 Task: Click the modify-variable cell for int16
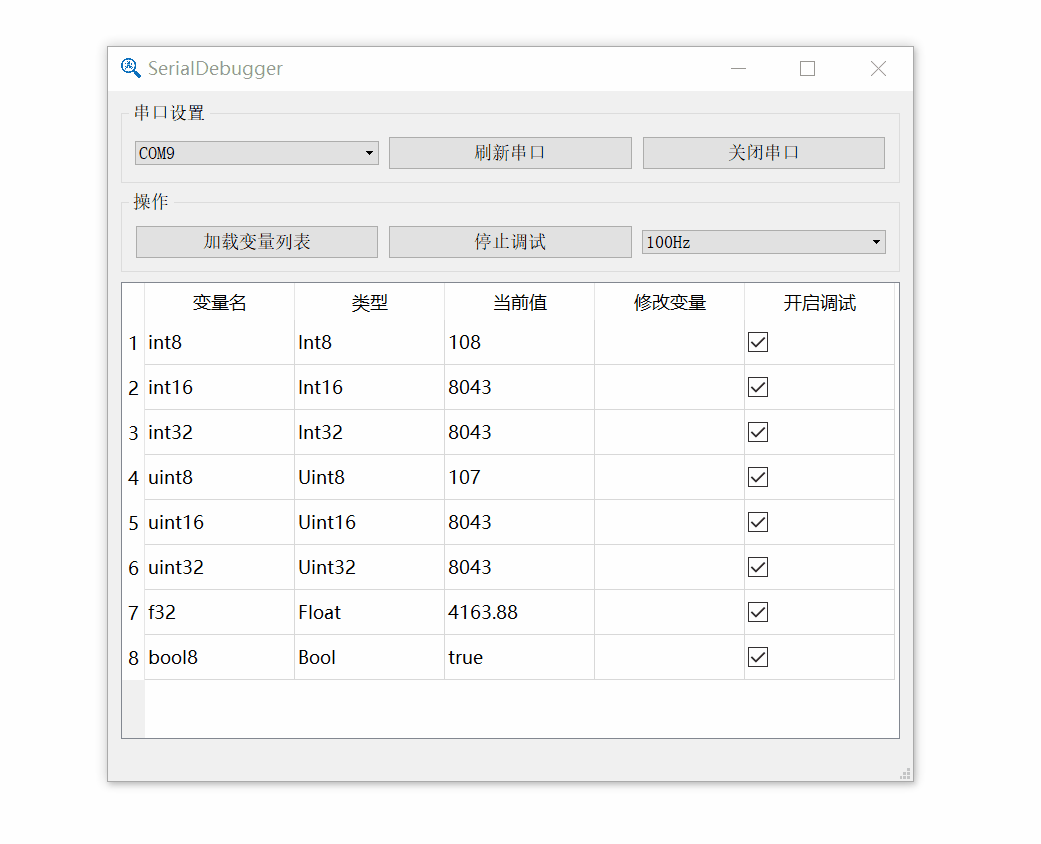pos(669,387)
